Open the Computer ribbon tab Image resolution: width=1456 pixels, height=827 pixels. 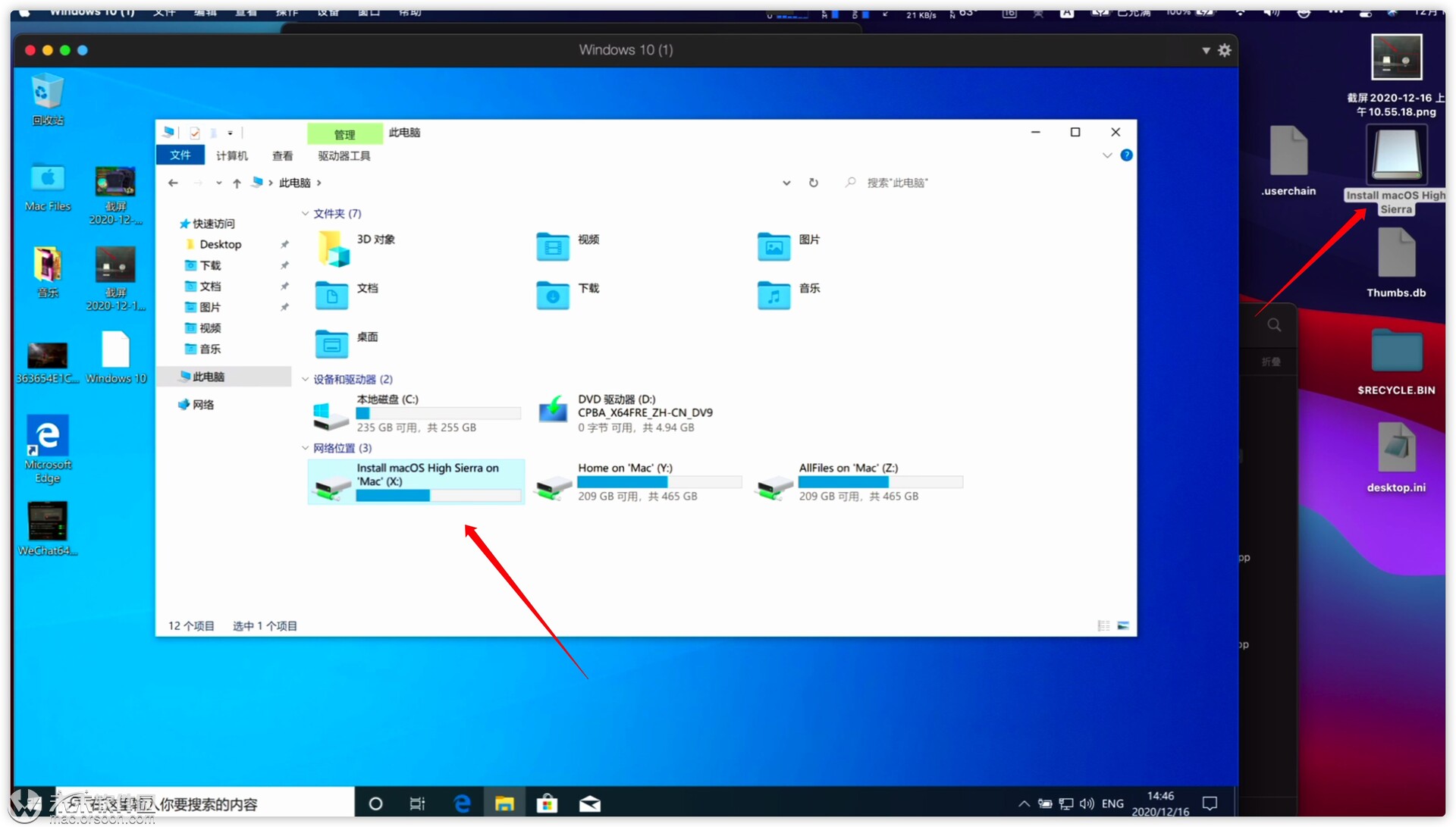(x=231, y=155)
